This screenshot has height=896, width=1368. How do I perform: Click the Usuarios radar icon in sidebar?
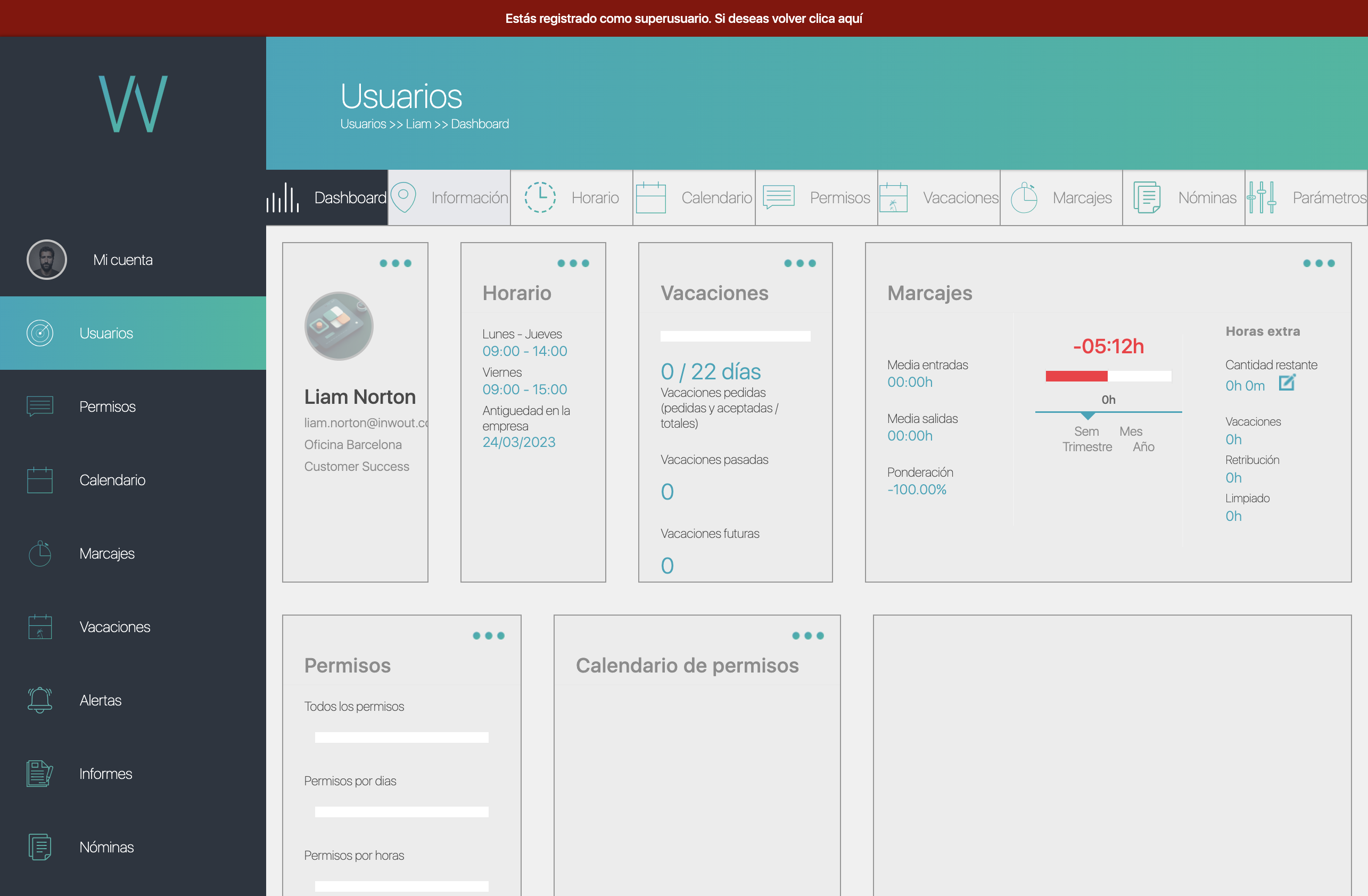coord(40,333)
